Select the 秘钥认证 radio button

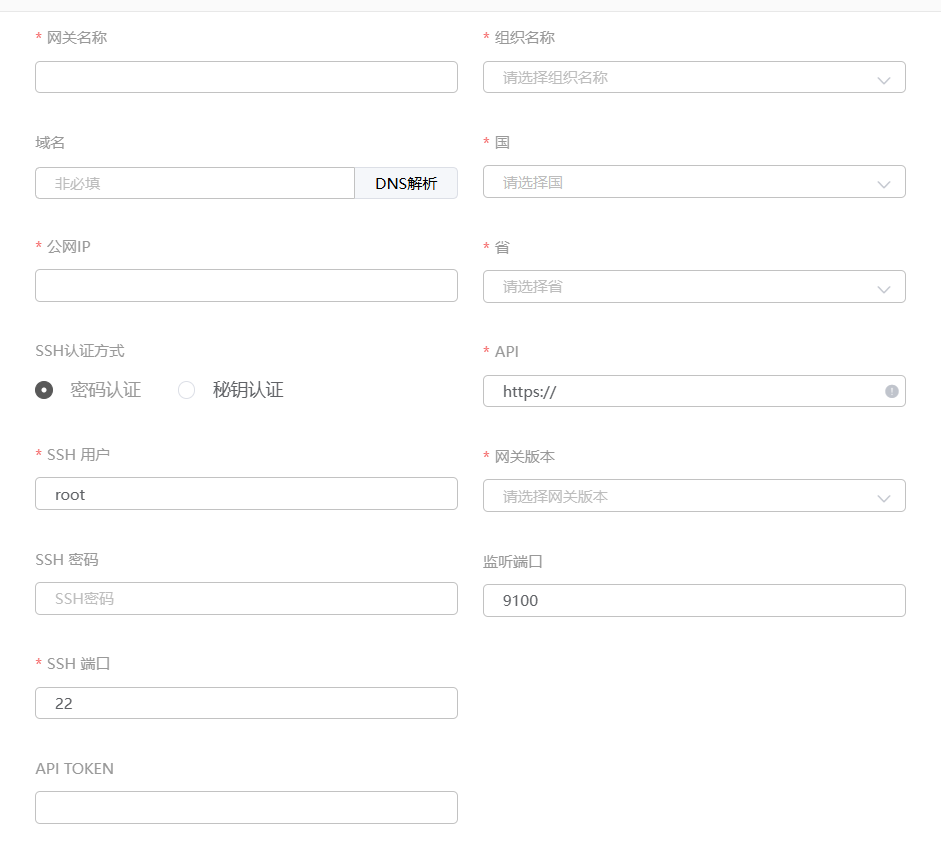[186, 390]
